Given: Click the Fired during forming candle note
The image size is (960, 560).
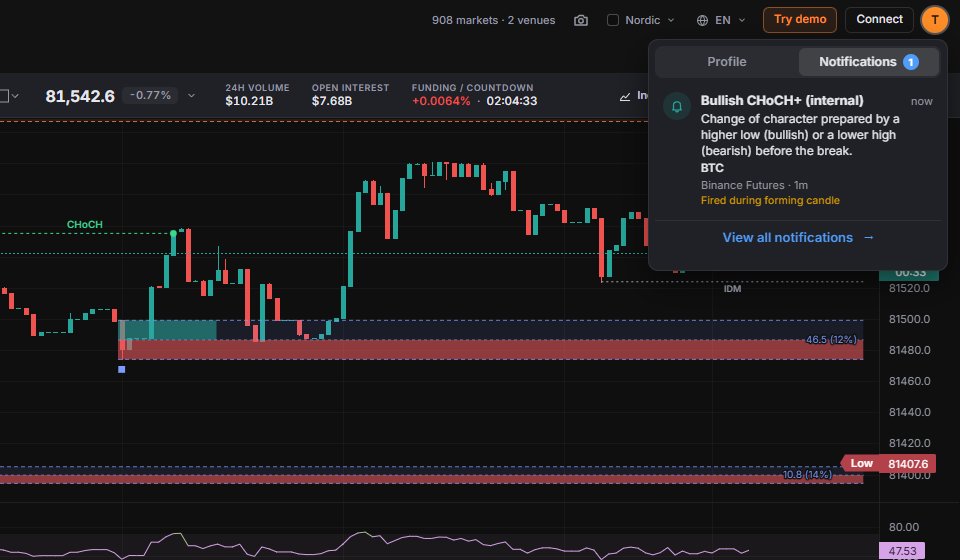Looking at the screenshot, I should (770, 200).
